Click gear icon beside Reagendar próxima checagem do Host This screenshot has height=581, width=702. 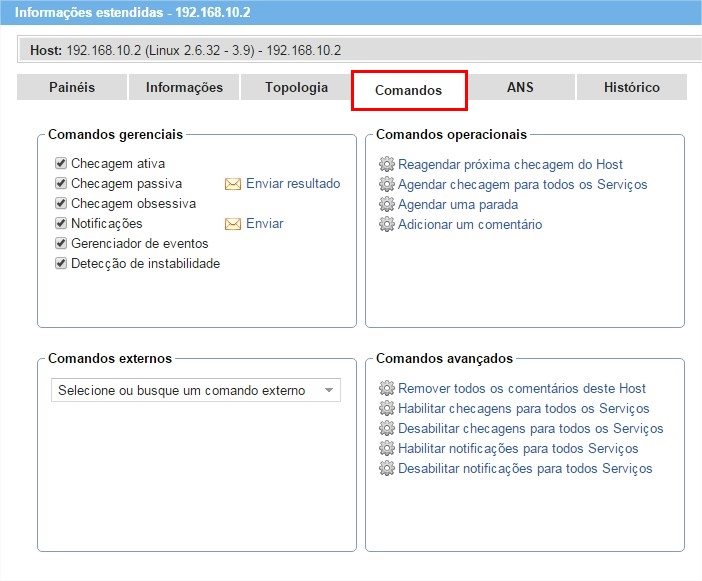[386, 164]
